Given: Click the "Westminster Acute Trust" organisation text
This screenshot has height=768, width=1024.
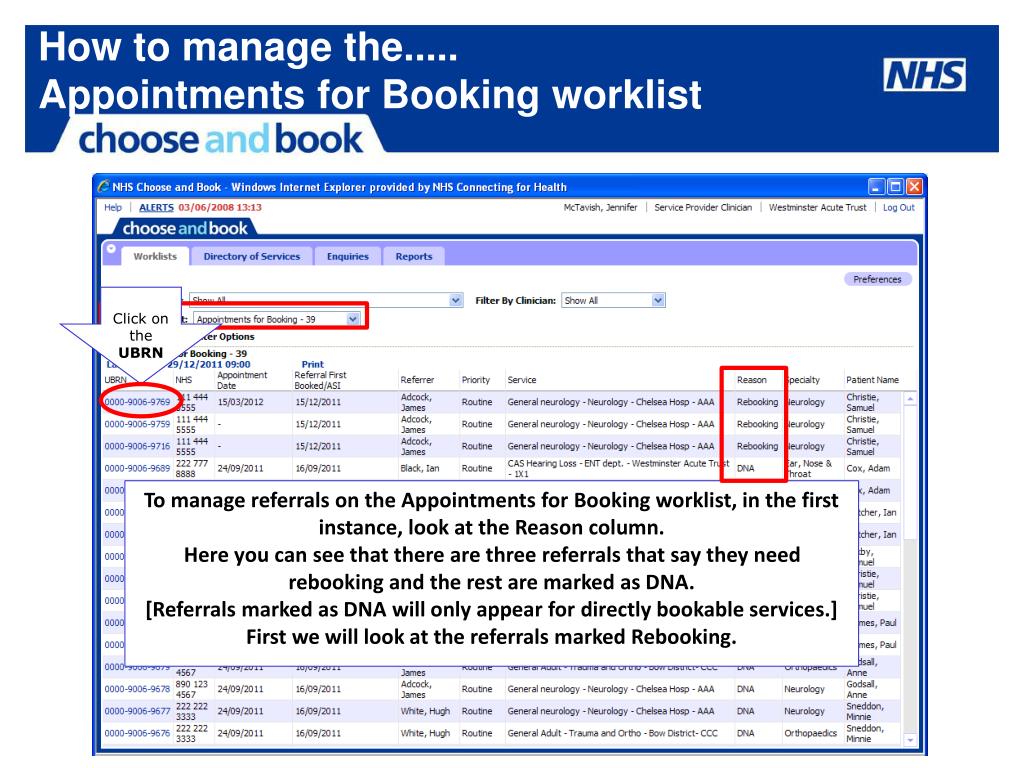Looking at the screenshot, I should pyautogui.click(x=818, y=207).
